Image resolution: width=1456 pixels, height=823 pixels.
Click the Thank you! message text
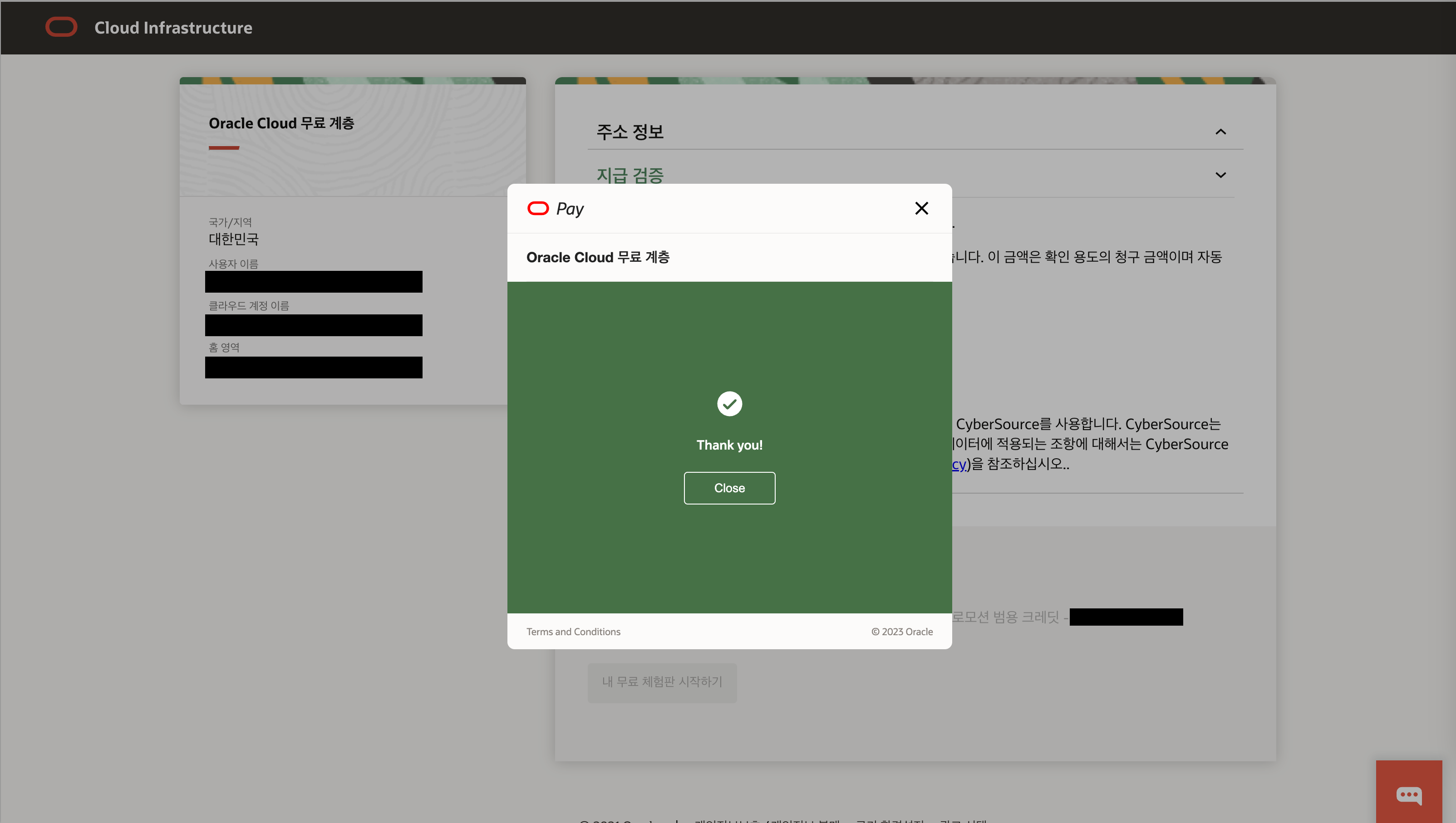point(729,445)
